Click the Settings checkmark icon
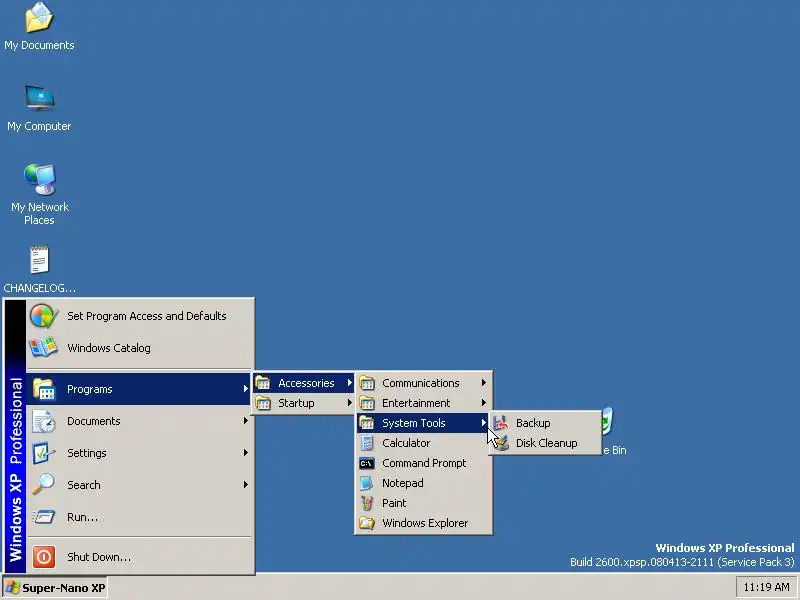Screen dimensions: 800x600 pyautogui.click(x=44, y=453)
